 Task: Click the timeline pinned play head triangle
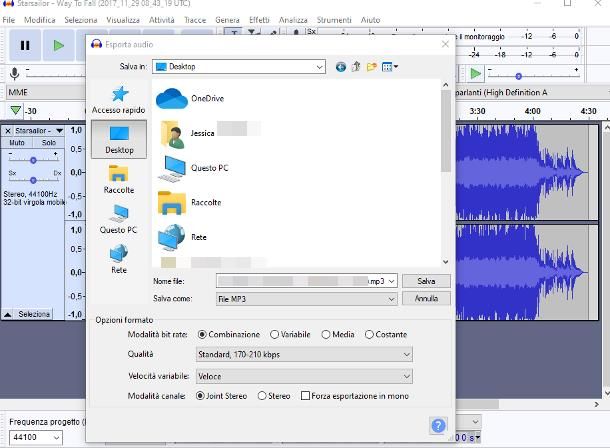(16, 110)
